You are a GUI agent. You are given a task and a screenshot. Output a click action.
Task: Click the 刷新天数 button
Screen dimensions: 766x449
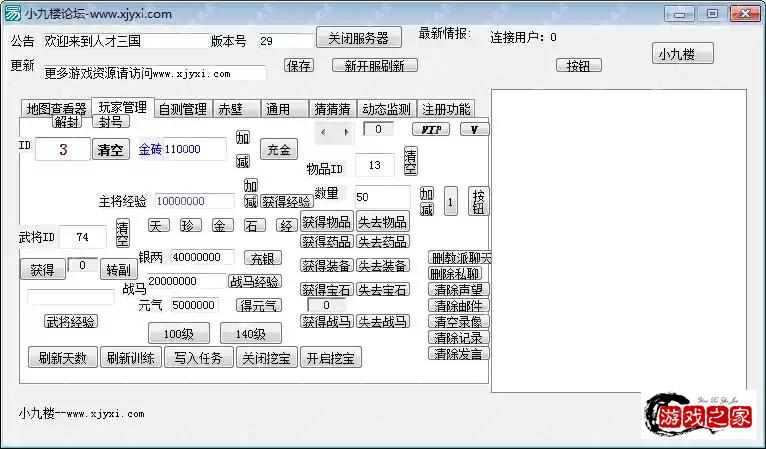pyautogui.click(x=63, y=358)
